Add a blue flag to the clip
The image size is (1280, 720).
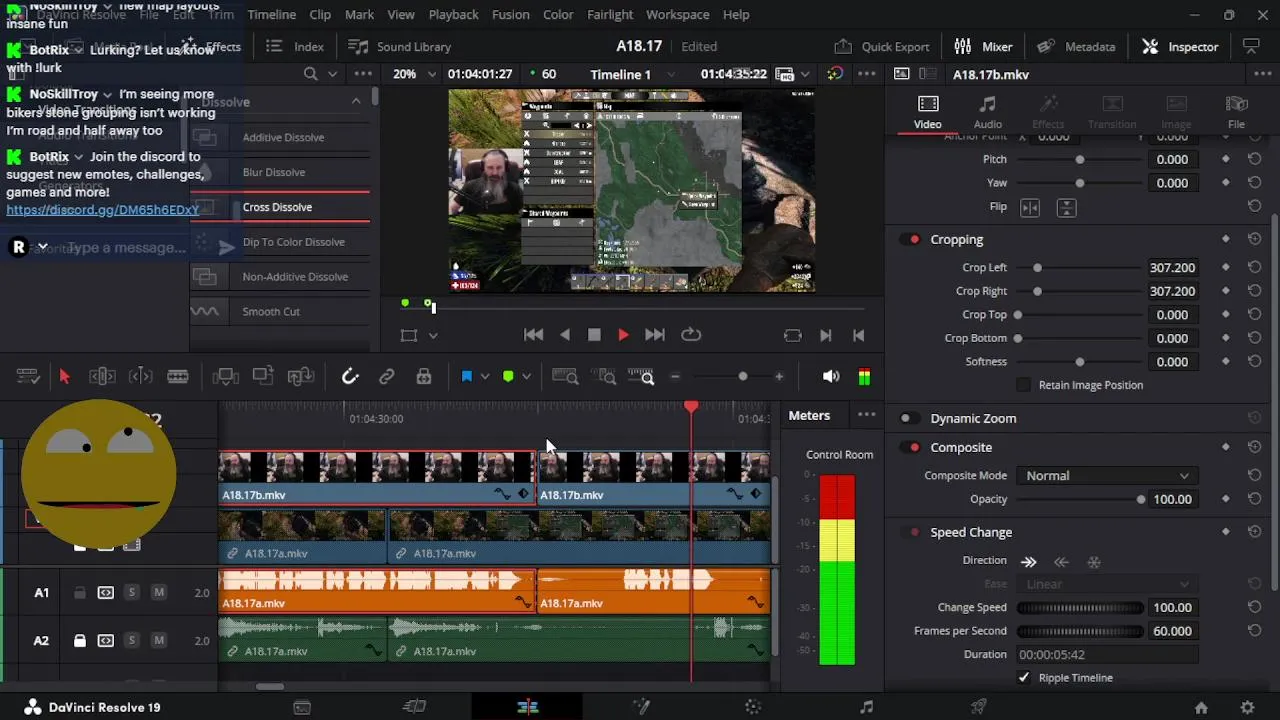click(466, 376)
